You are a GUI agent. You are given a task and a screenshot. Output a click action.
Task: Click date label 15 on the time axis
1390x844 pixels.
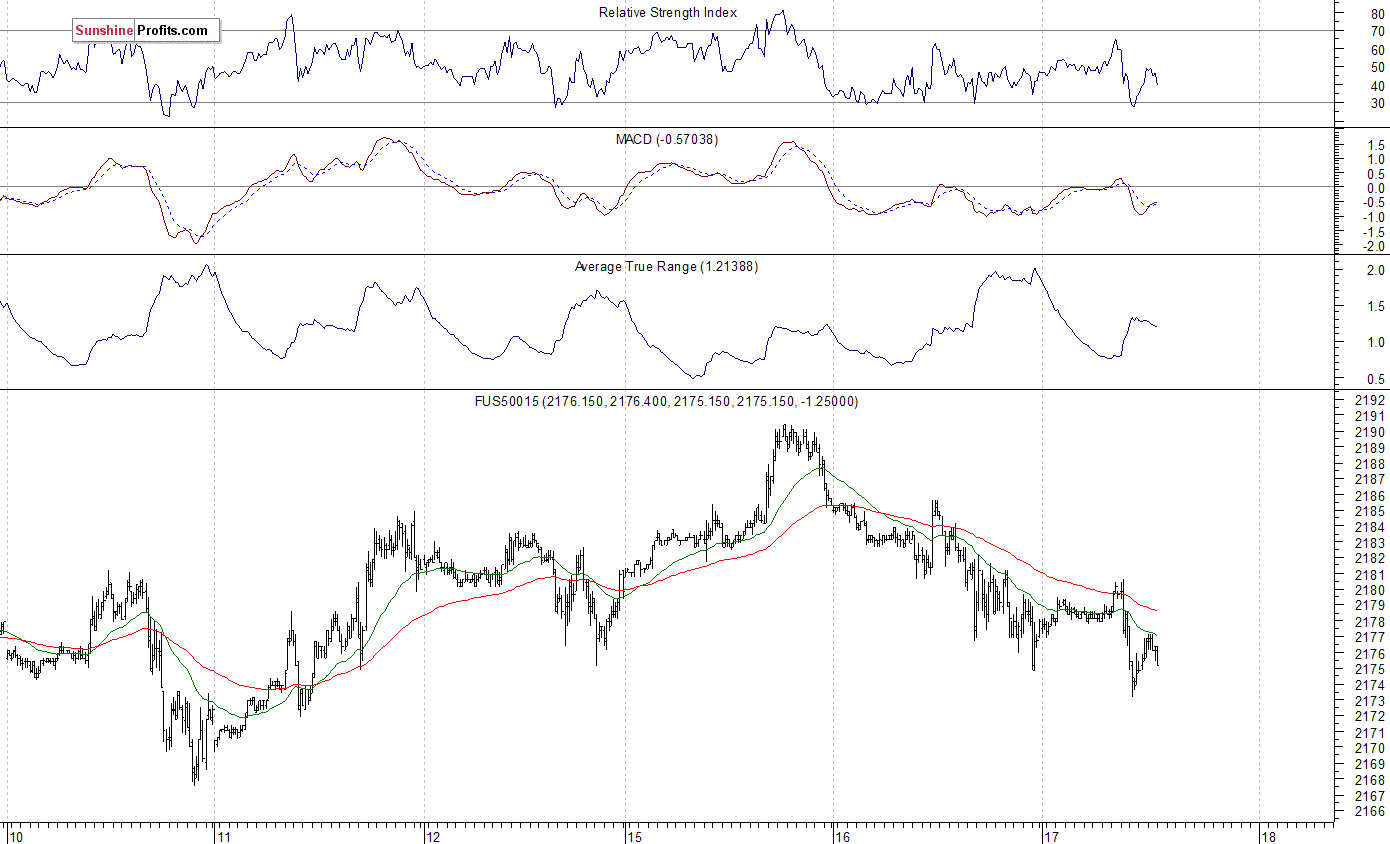click(635, 836)
